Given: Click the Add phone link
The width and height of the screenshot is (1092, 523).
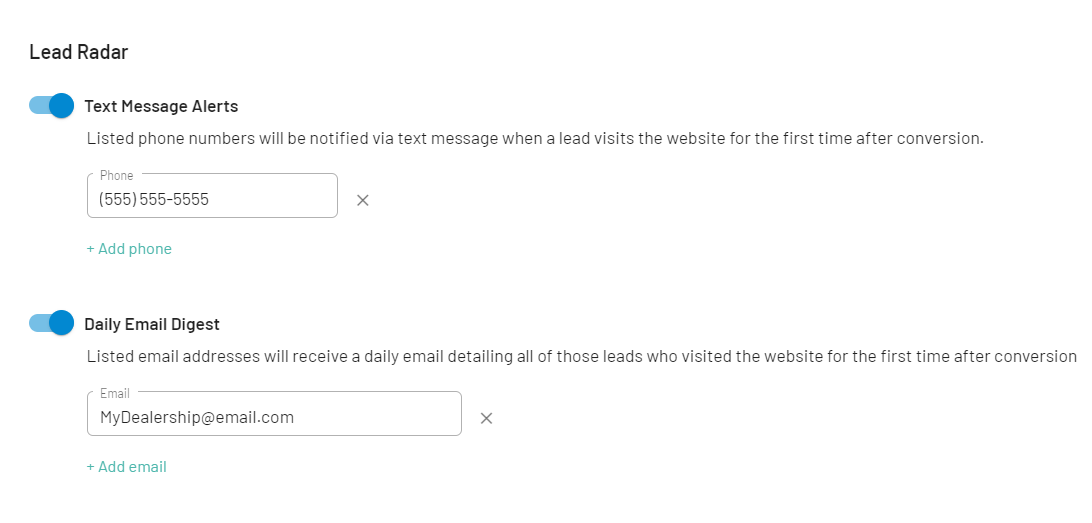Looking at the screenshot, I should [129, 249].
